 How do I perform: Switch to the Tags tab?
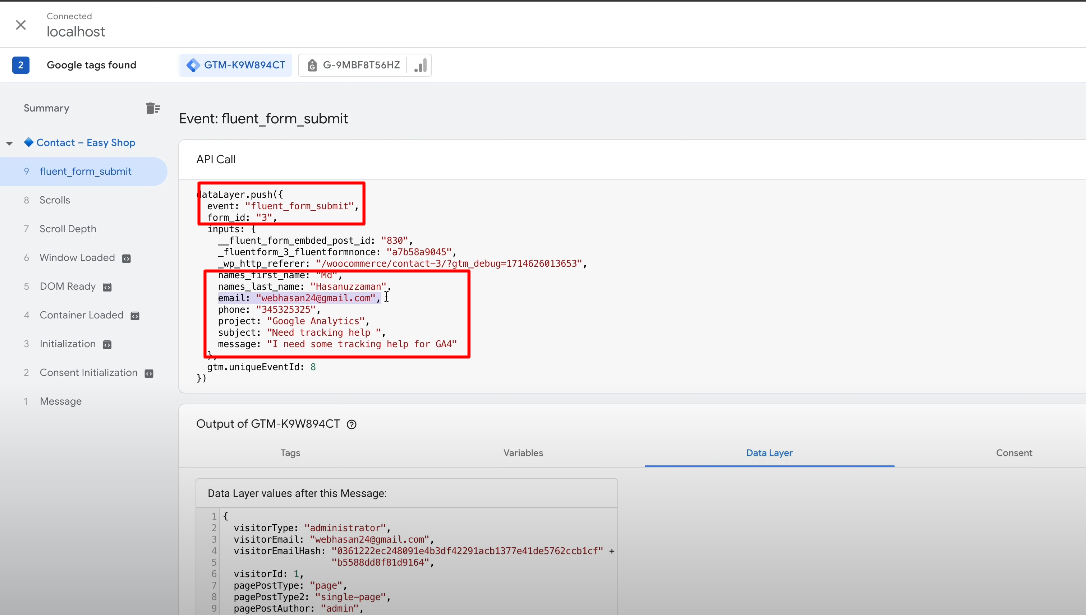[x=290, y=452]
